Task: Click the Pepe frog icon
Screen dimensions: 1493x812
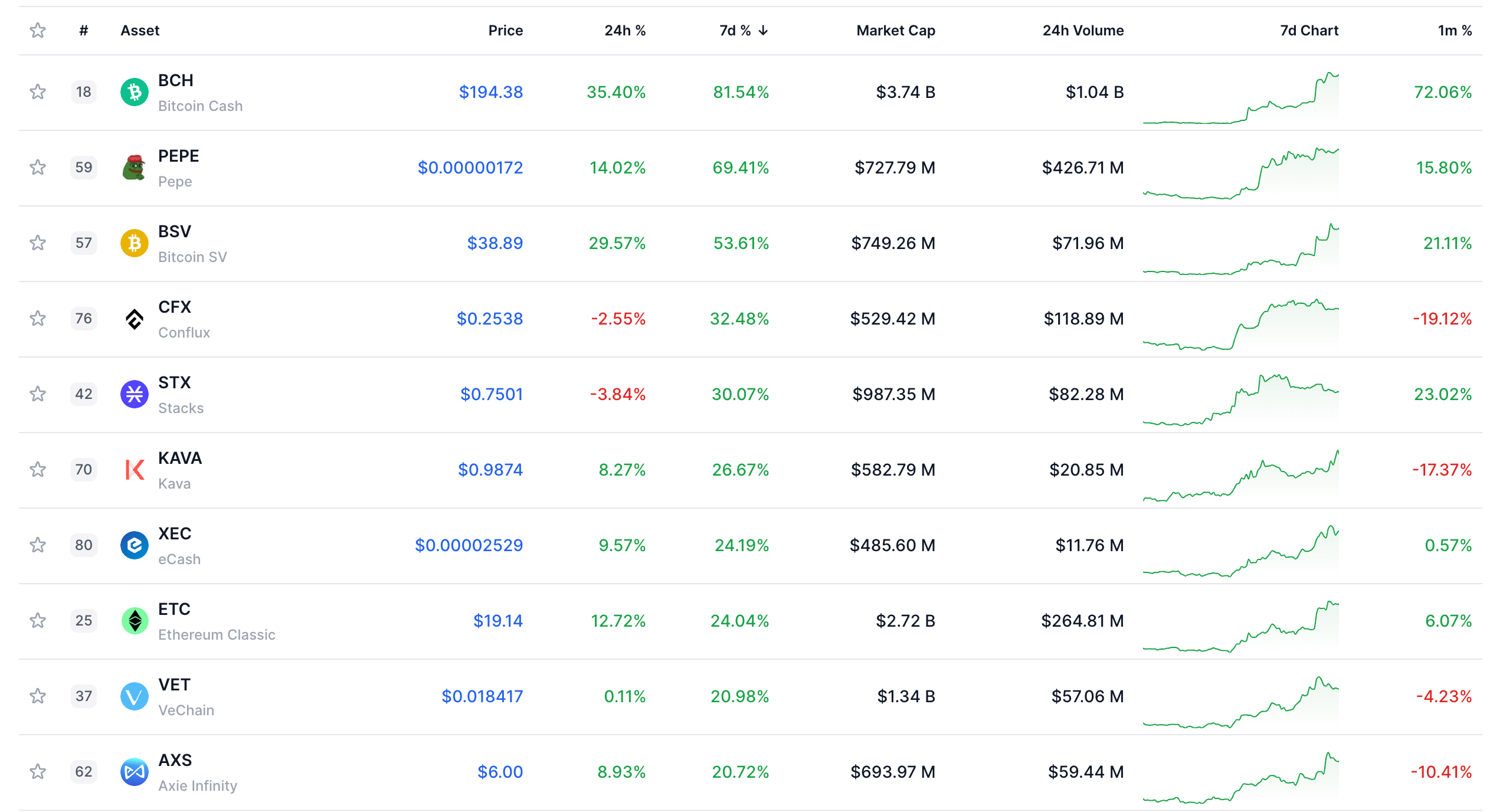Action: click(x=135, y=168)
